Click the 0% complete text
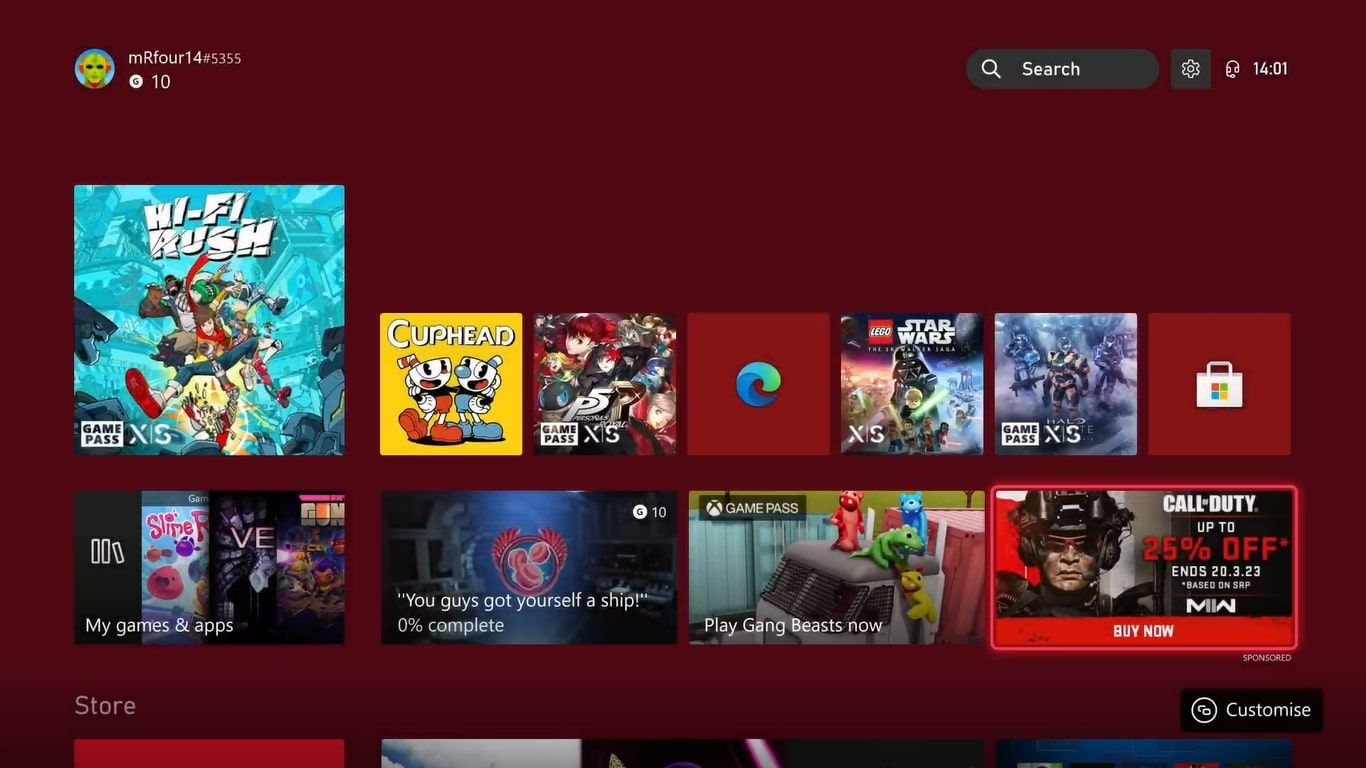This screenshot has height=768, width=1366. 450,625
